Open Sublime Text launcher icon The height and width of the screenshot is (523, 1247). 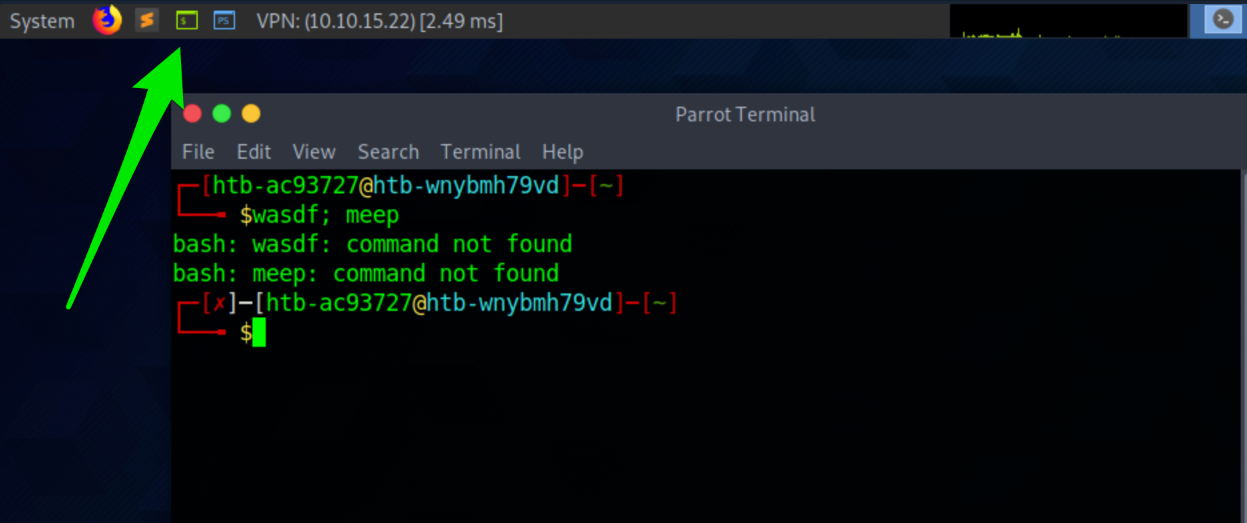147,20
